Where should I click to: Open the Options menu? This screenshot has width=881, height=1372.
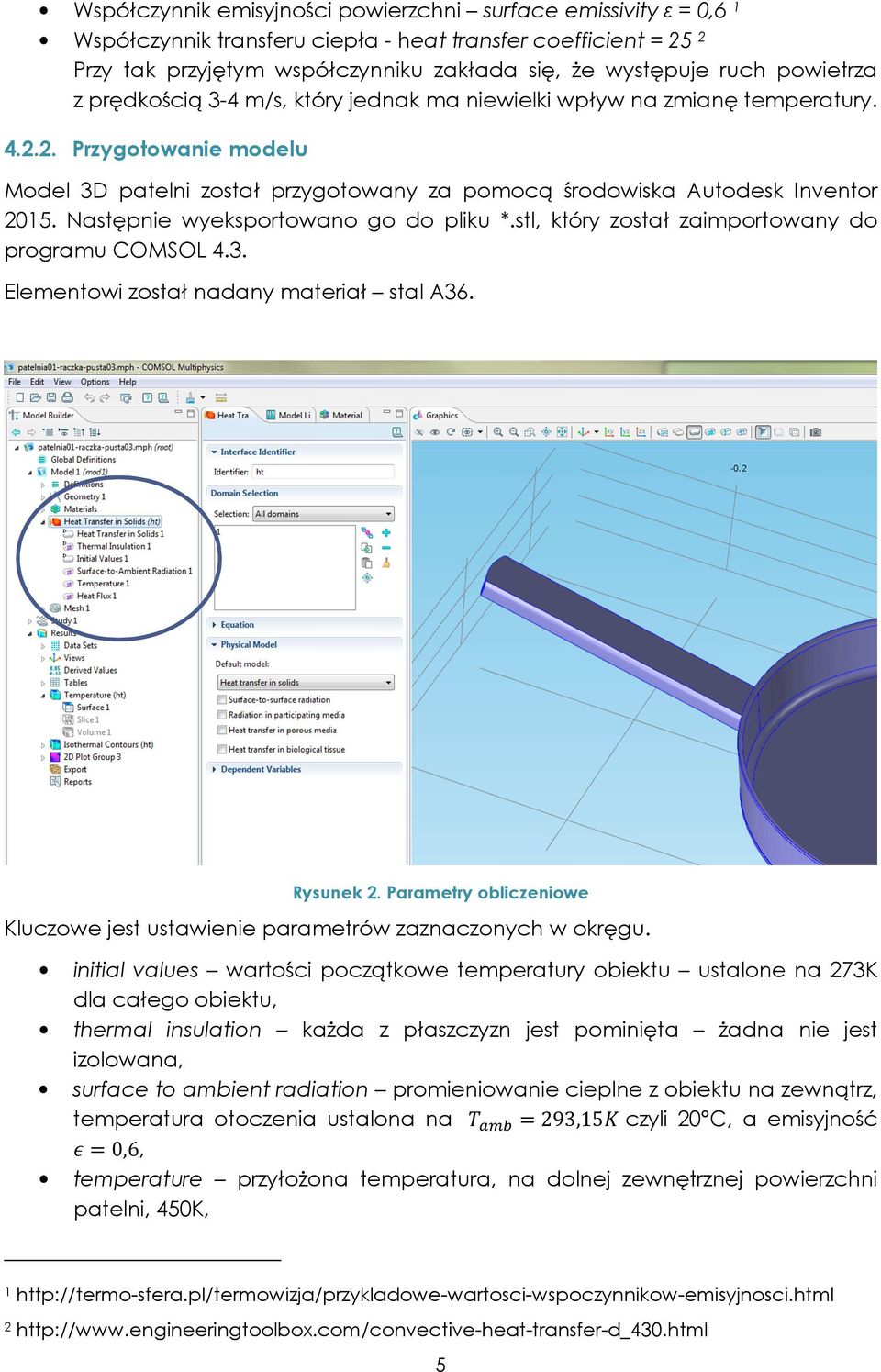pyautogui.click(x=95, y=382)
